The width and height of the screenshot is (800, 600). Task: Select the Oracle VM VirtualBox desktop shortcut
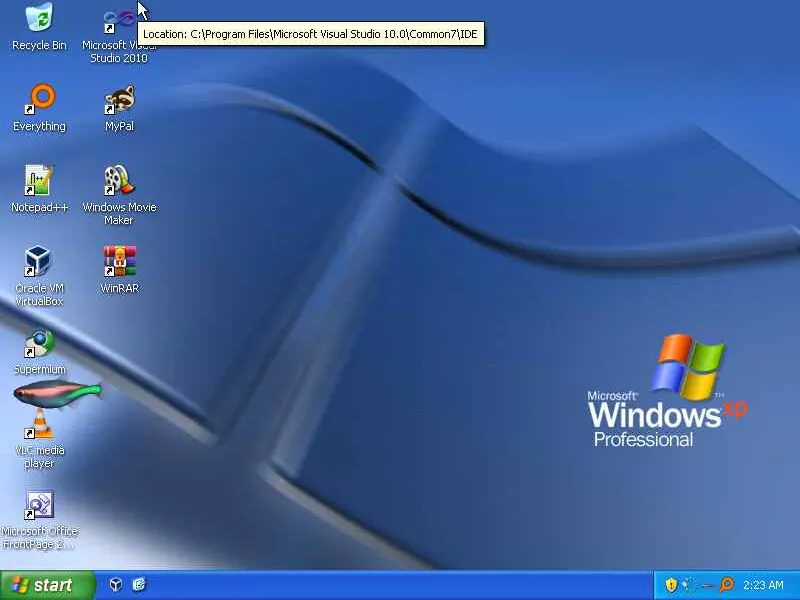[39, 276]
